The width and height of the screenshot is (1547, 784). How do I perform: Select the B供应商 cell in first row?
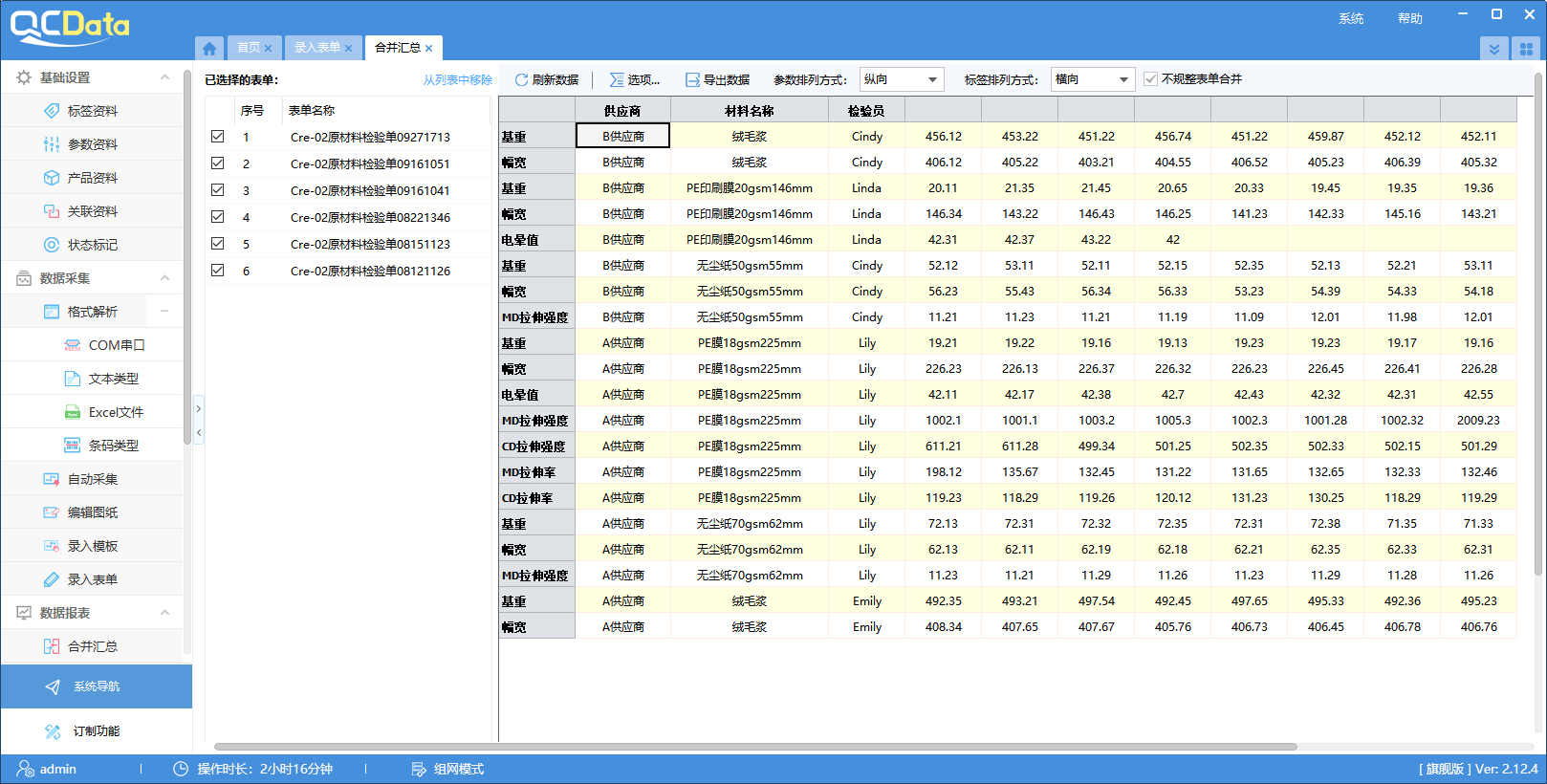pos(622,137)
